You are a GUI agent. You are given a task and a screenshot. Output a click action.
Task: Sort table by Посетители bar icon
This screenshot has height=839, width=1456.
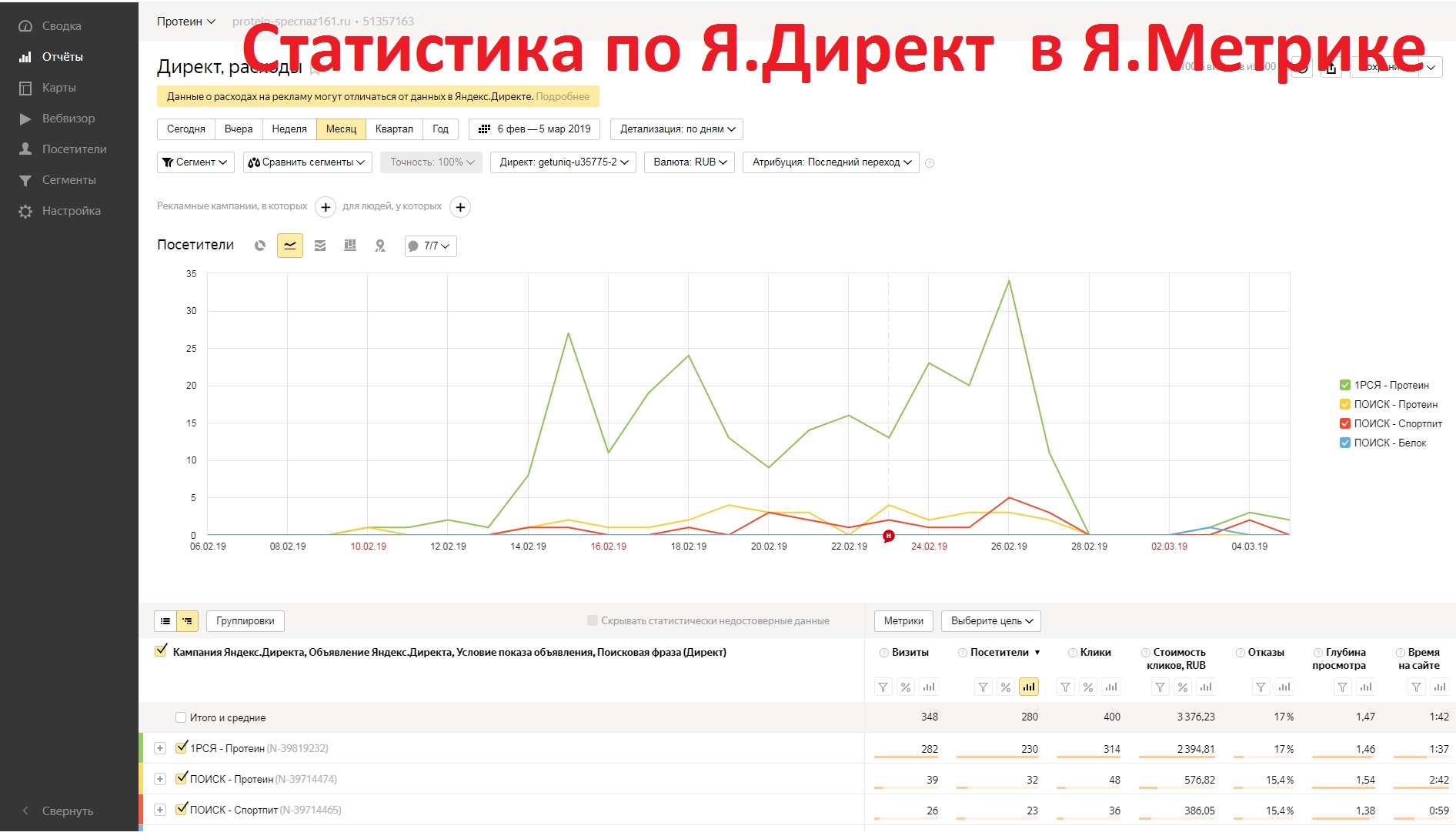coord(1029,687)
